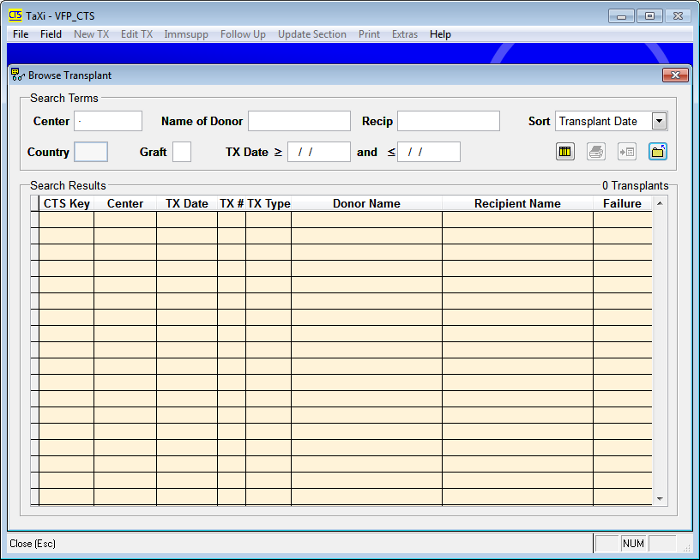700x560 pixels.
Task: Click the grayed-out printer icon
Action: pyautogui.click(x=596, y=152)
